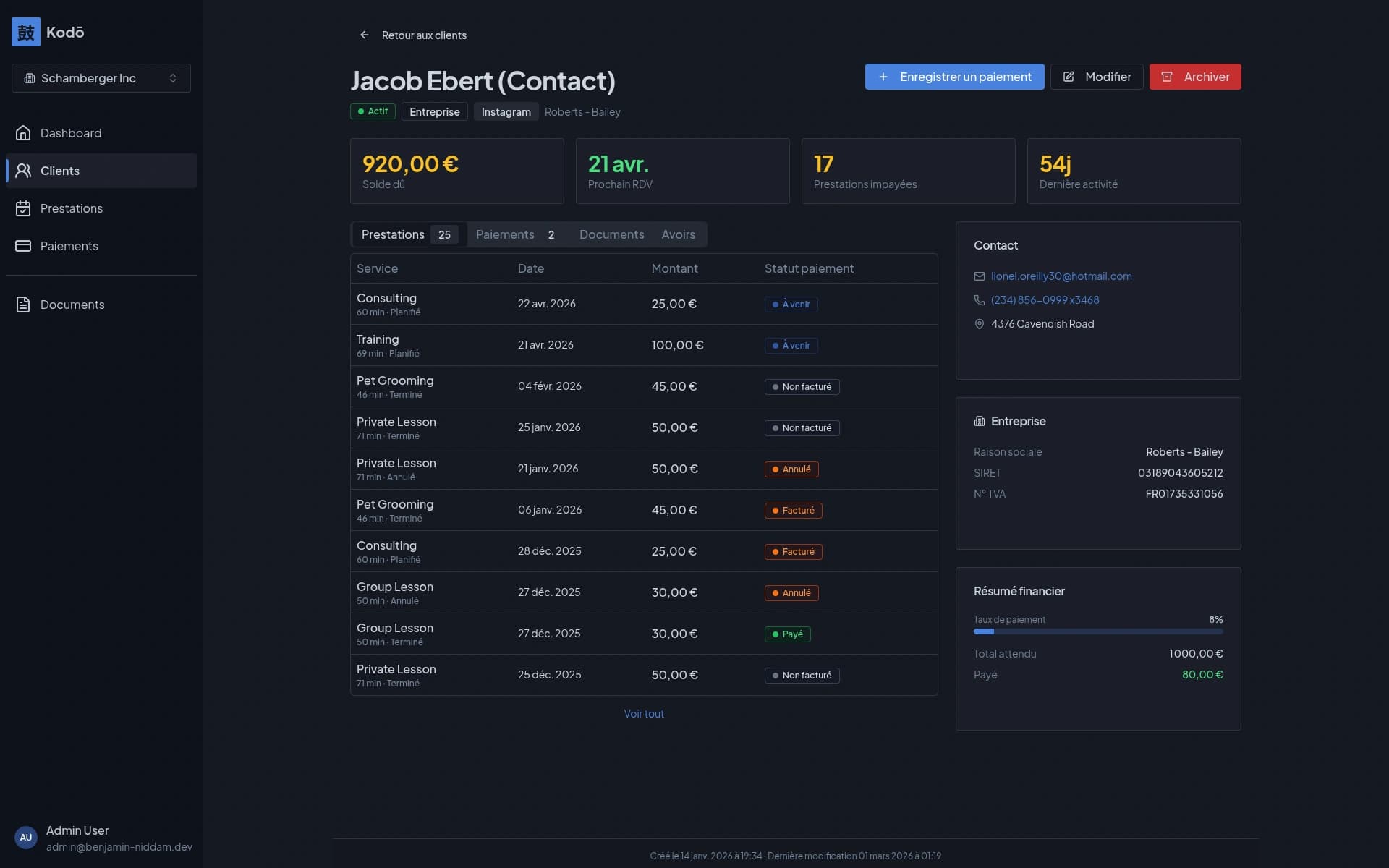
Task: Click the Kodō drum logo icon
Action: (x=26, y=32)
